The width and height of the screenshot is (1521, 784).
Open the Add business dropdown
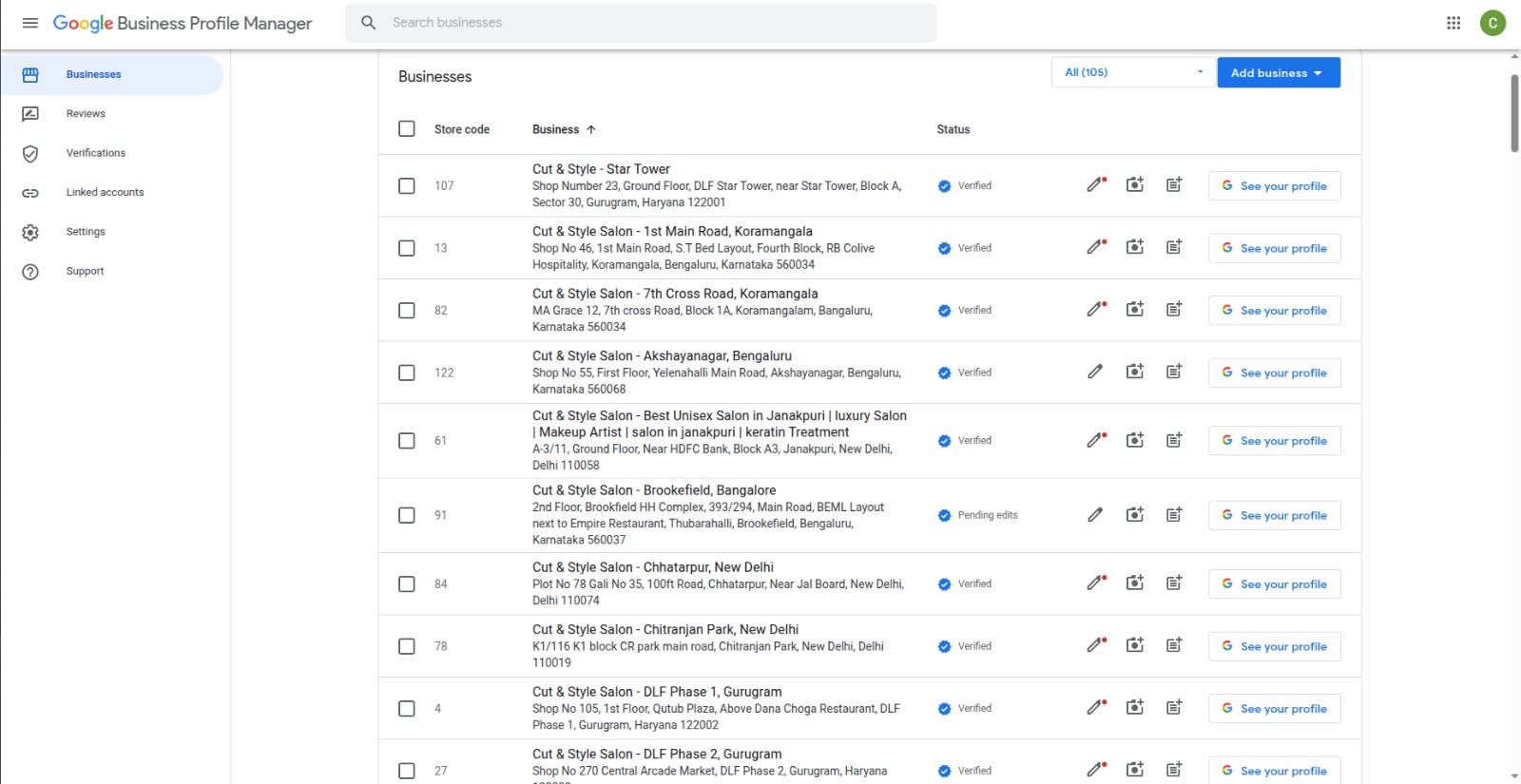click(x=1278, y=73)
